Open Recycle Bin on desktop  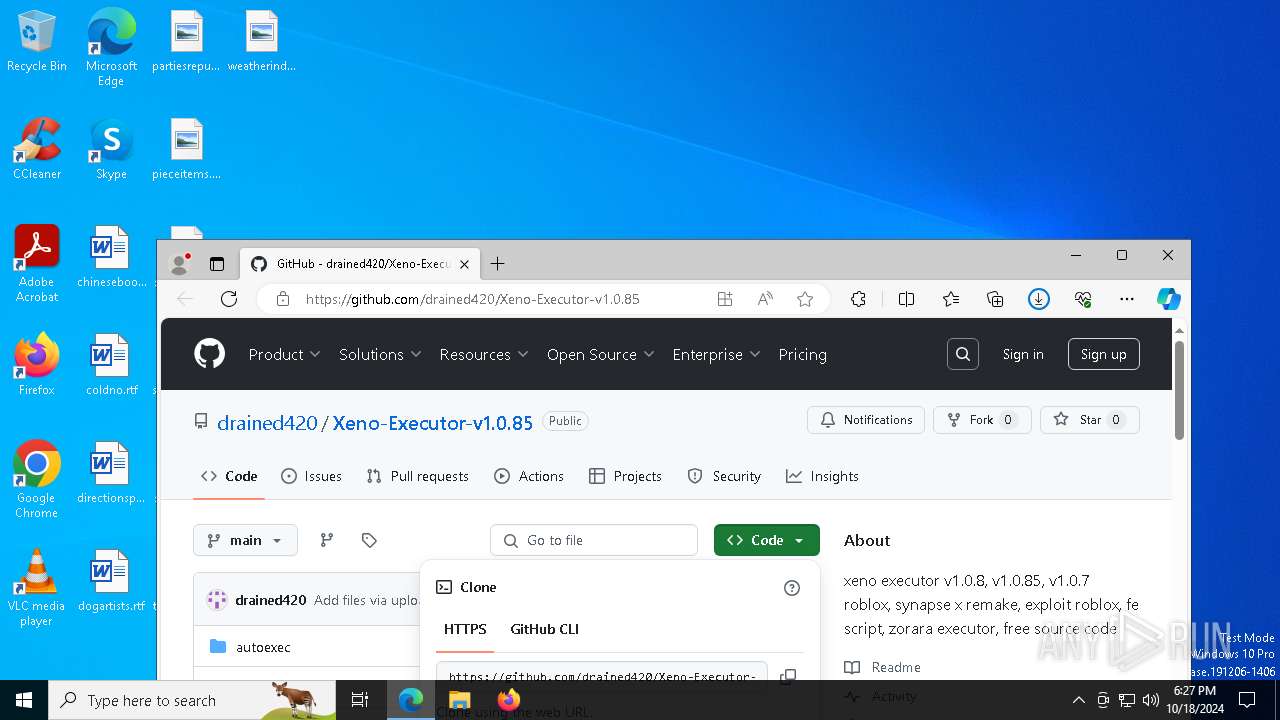(x=37, y=42)
